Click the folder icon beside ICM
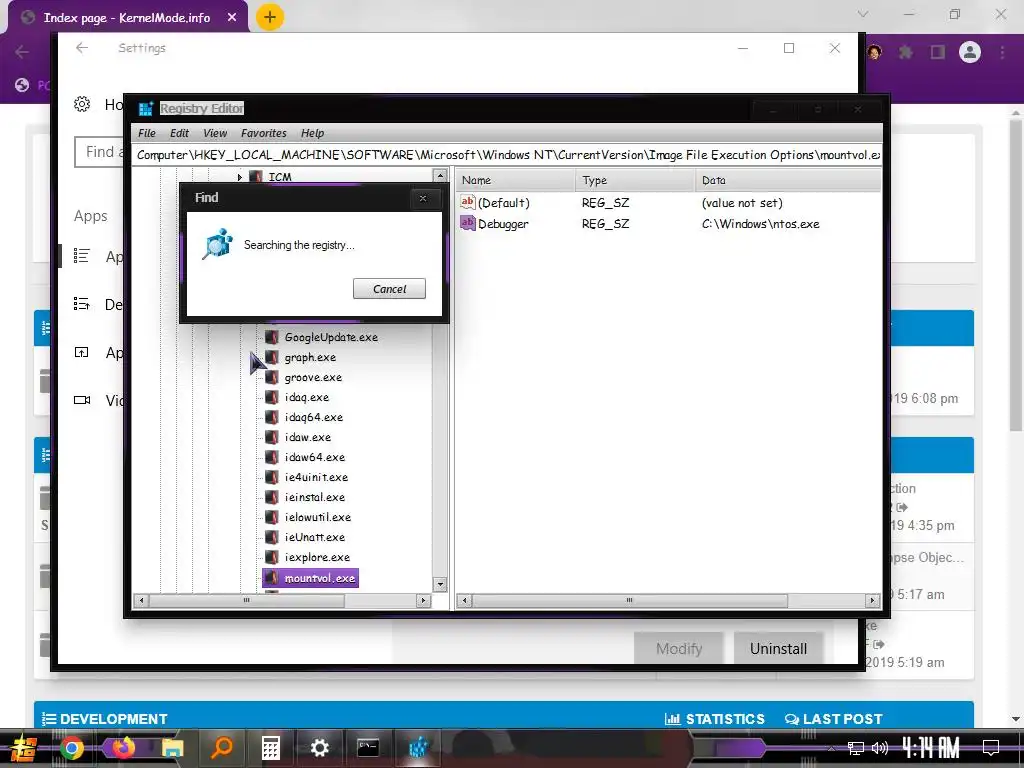Screen dimensions: 1024x768 [256, 177]
